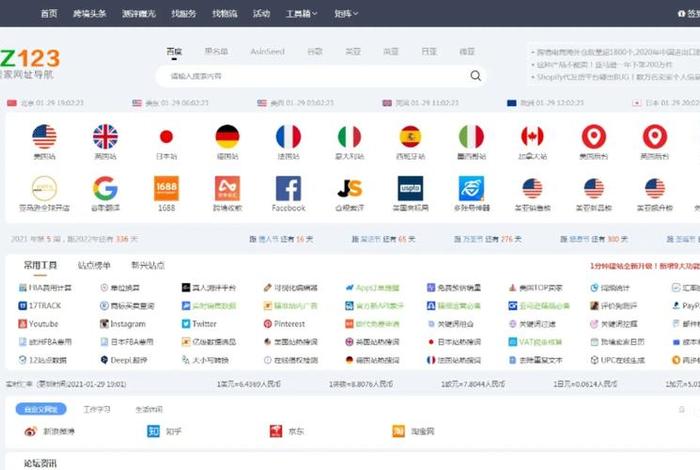Click the JS product selection icon
The height and width of the screenshot is (470, 700).
350,188
